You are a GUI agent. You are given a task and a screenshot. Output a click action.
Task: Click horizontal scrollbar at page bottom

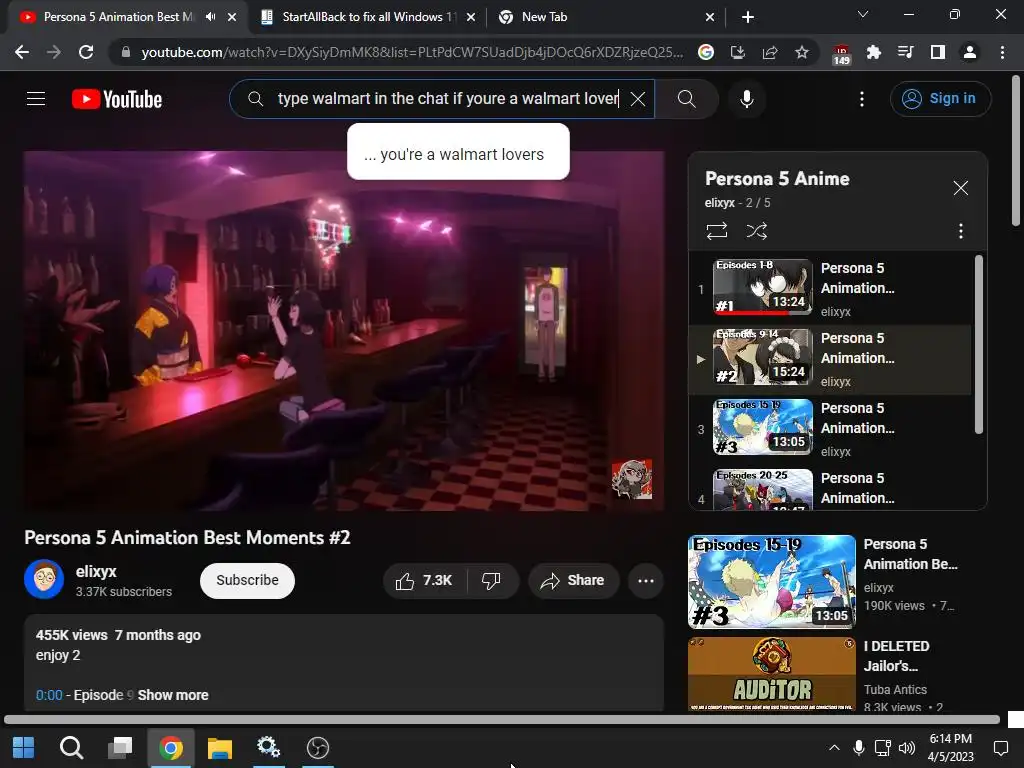click(502, 720)
